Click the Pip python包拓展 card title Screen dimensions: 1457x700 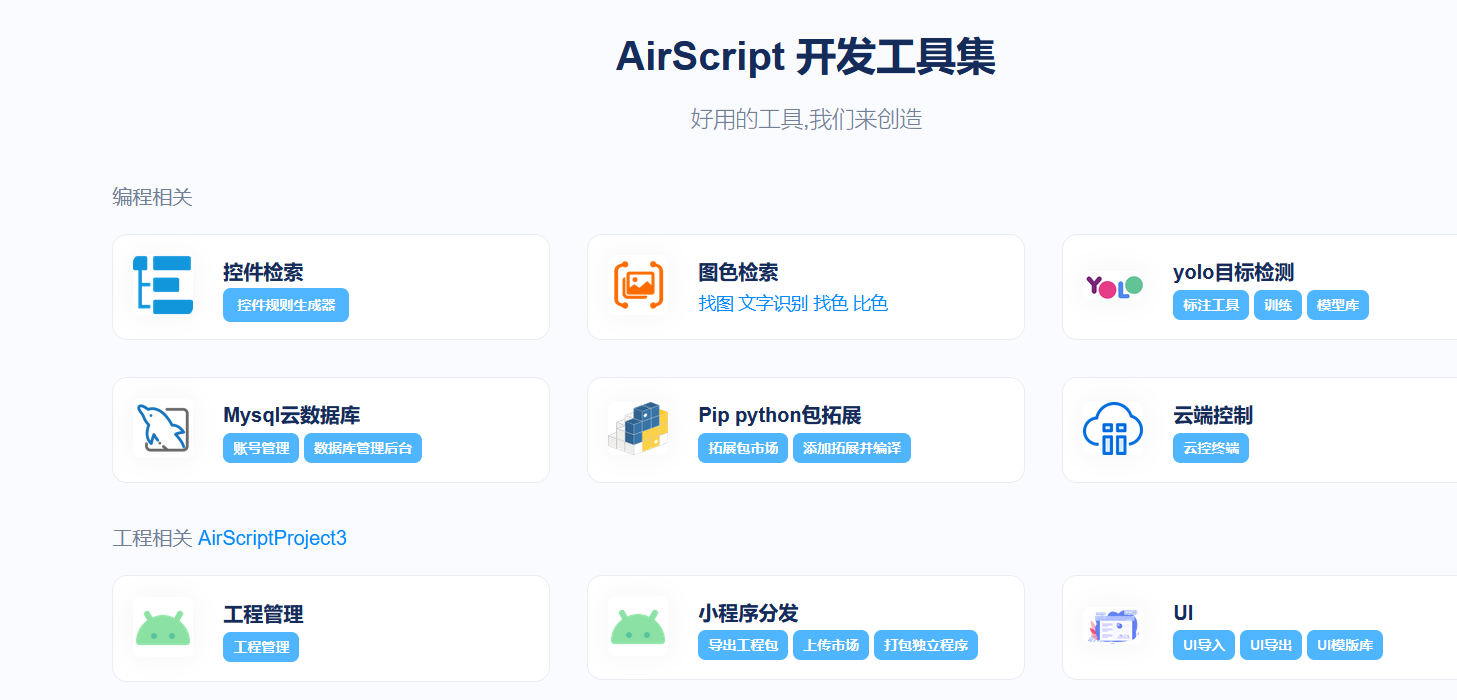(780, 415)
